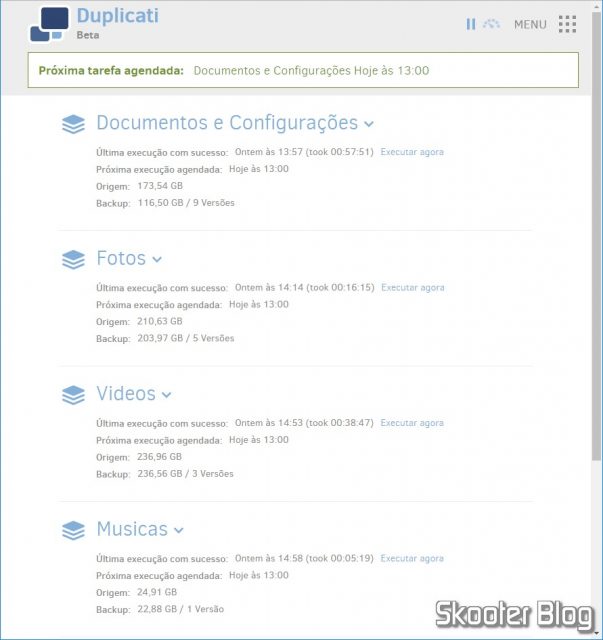Click the 'Beta' label under Duplicati
The image size is (603, 640).
click(88, 35)
